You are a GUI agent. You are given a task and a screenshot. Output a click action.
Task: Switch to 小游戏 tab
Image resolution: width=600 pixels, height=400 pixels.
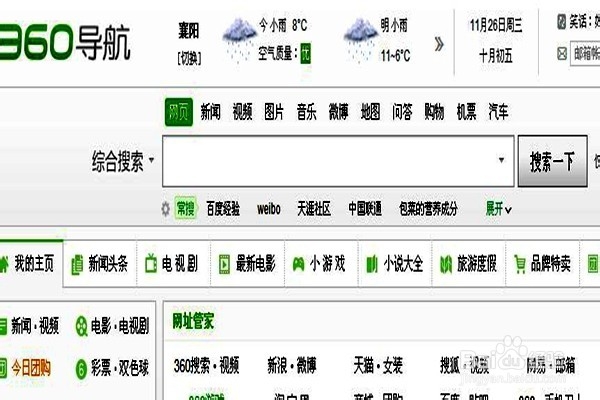click(321, 264)
